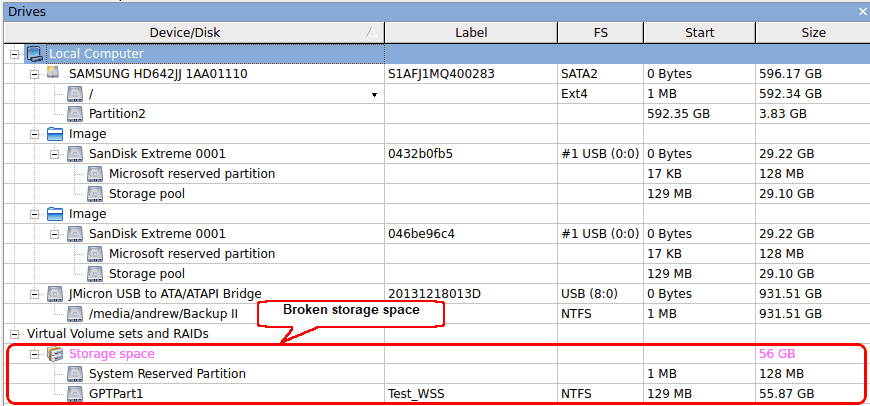Click the Partition2 disk icon
Image resolution: width=870 pixels, height=406 pixels.
(x=75, y=114)
